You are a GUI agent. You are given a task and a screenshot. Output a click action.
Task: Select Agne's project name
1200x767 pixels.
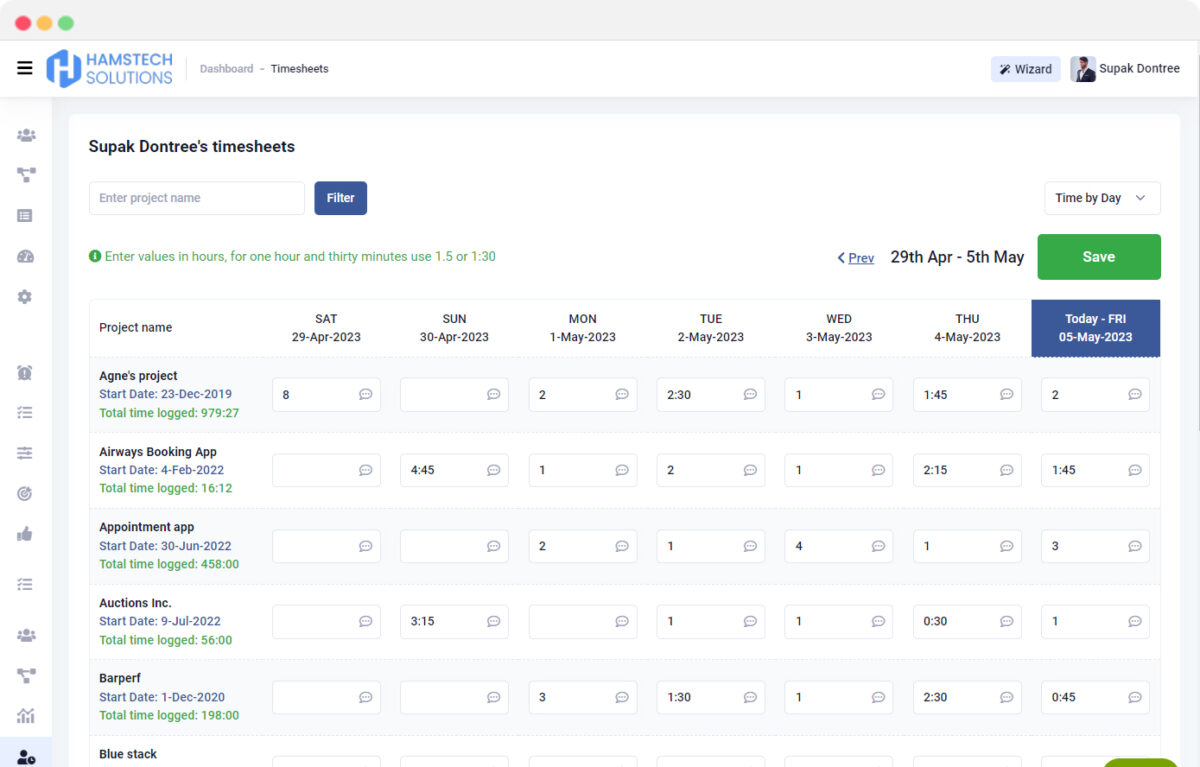pos(138,376)
